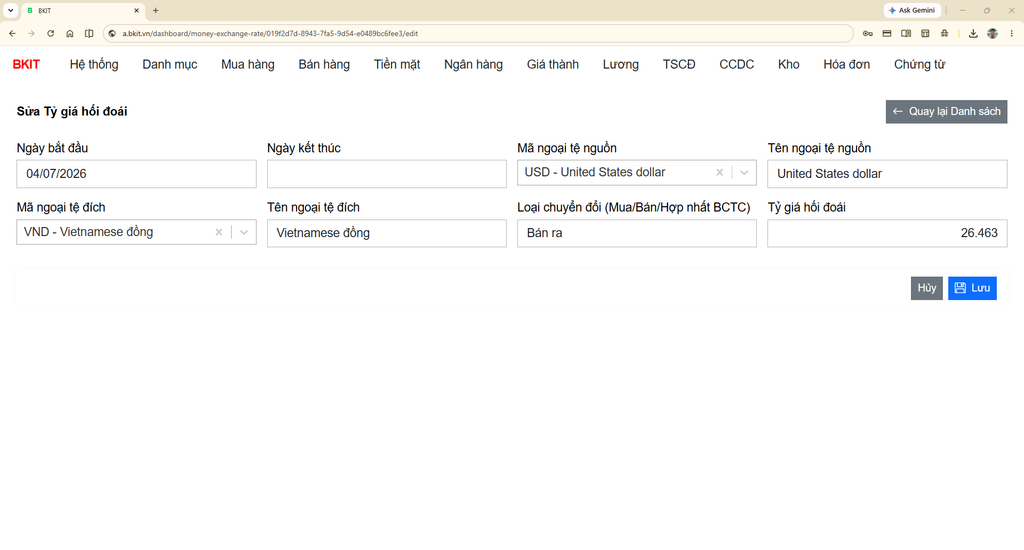Open the Hệ thống menu
Viewport: 1024px width, 550px height.
pyautogui.click(x=94, y=64)
